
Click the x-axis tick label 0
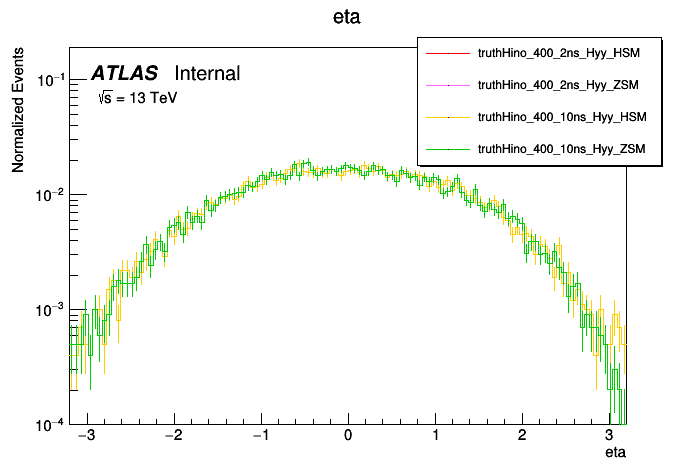(x=348, y=437)
